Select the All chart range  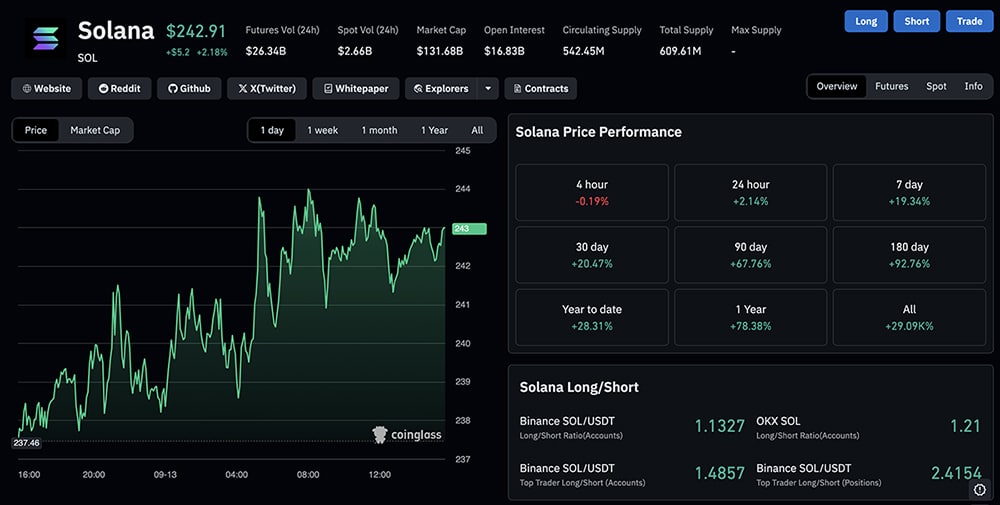477,130
